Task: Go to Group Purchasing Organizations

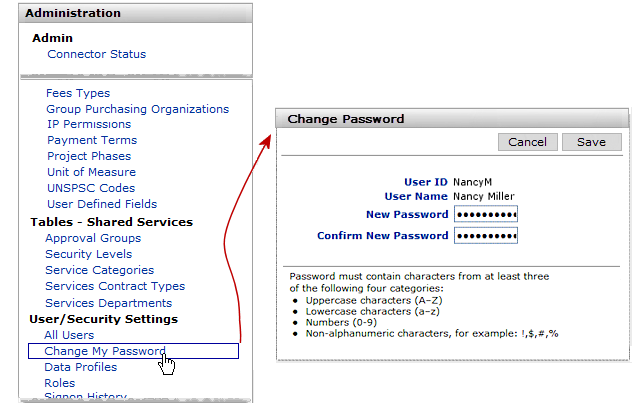Action: 137,108
